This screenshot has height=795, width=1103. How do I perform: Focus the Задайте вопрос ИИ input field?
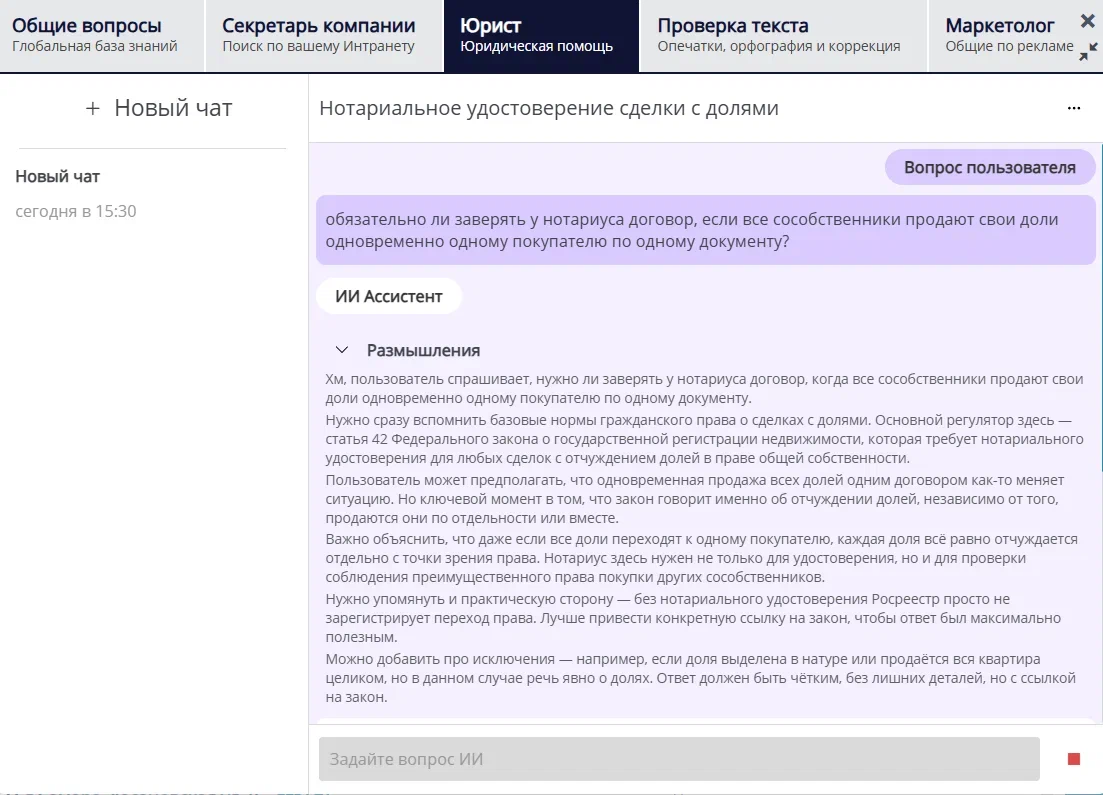pyautogui.click(x=678, y=759)
